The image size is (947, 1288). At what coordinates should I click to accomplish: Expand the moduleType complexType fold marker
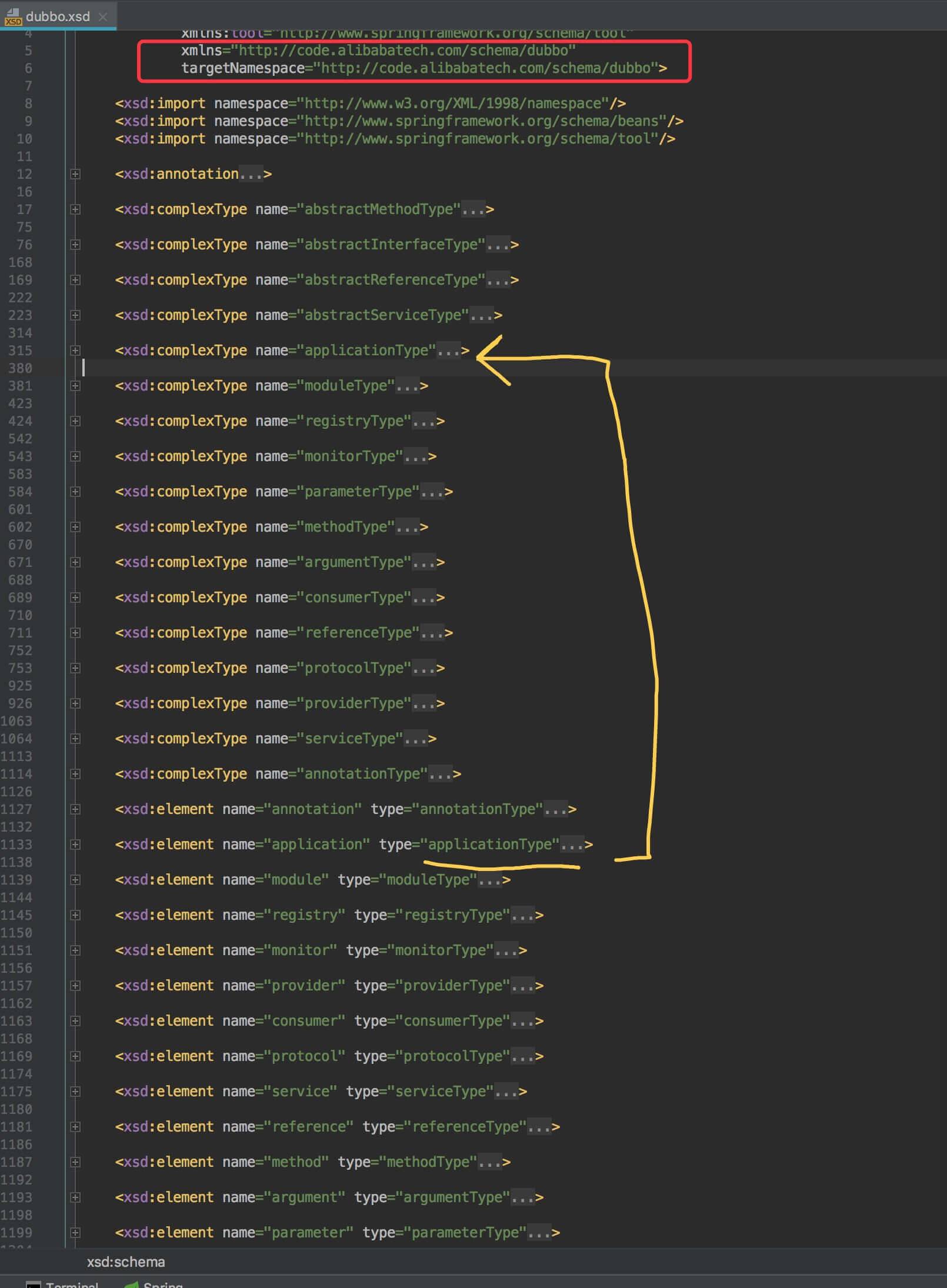click(x=75, y=386)
